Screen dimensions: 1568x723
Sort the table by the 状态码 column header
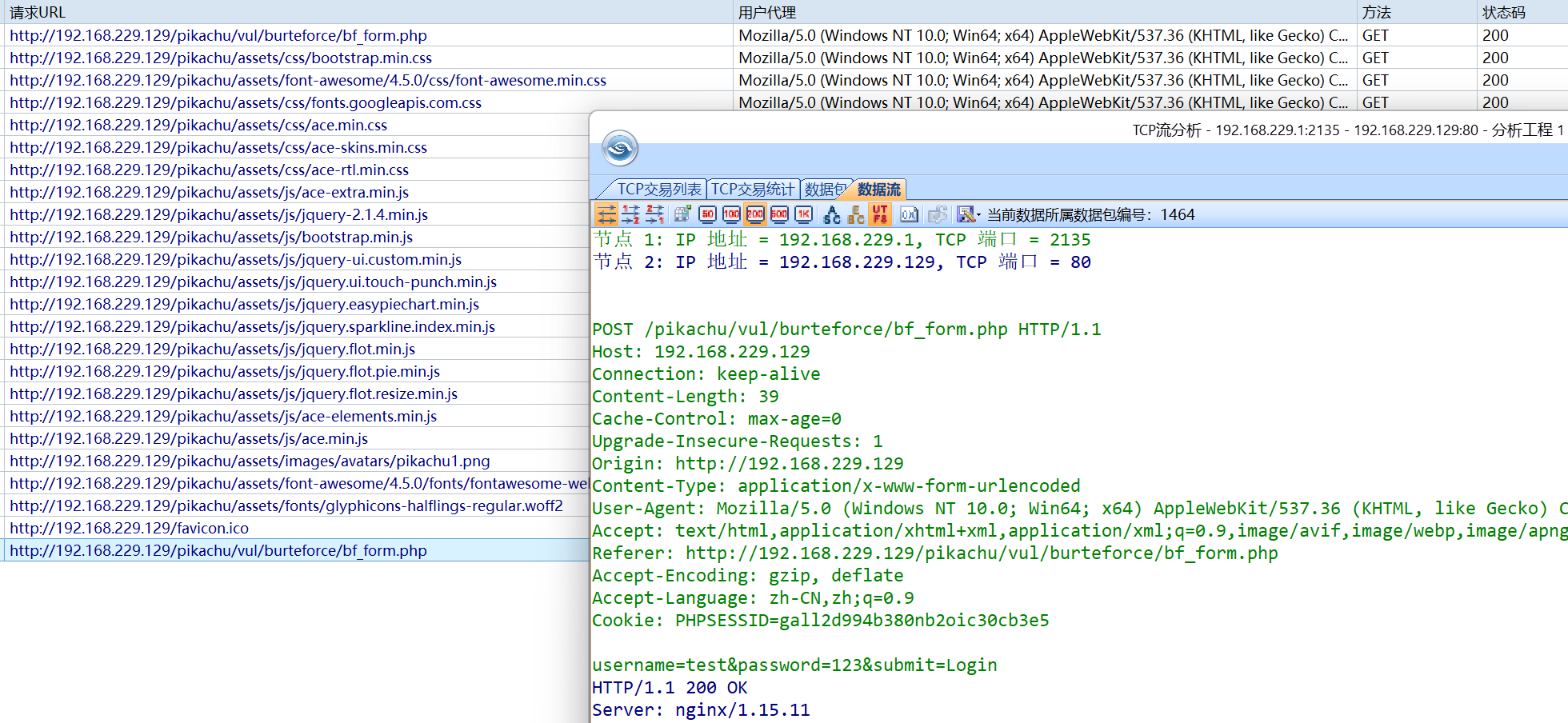[x=1522, y=12]
